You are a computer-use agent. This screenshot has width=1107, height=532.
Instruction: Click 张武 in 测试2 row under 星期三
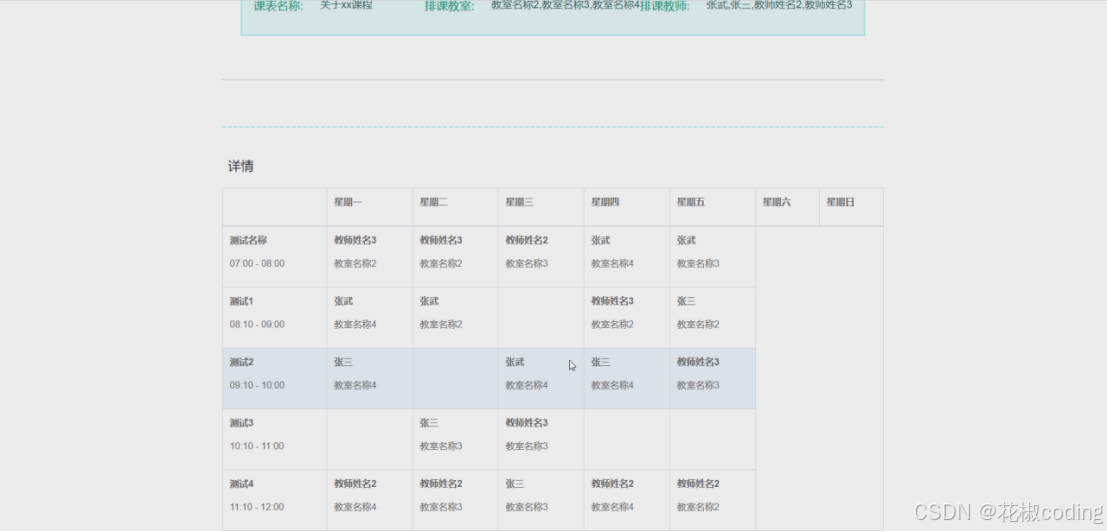point(515,363)
